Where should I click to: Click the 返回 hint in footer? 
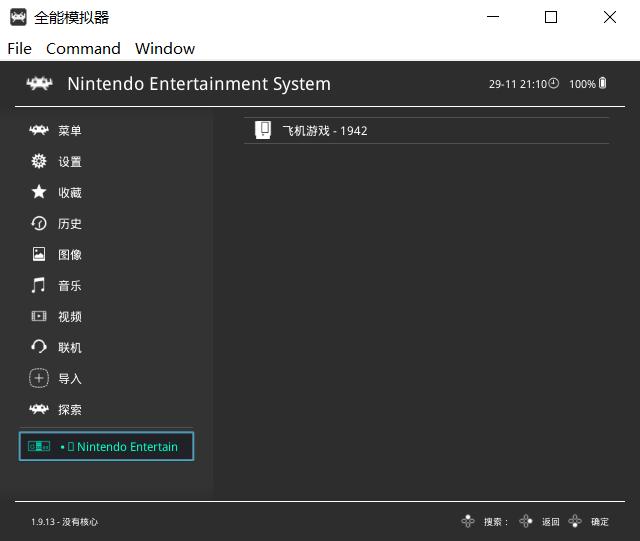[550, 521]
